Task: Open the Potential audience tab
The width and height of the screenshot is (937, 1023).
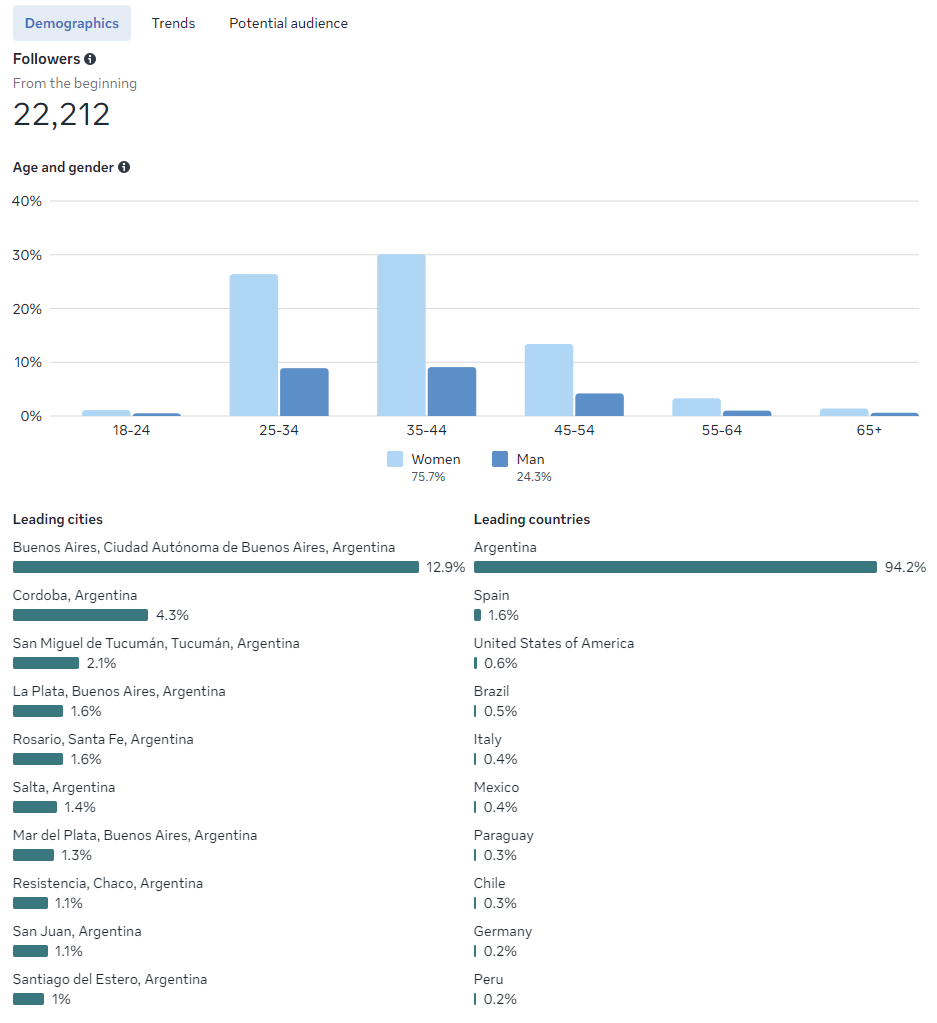Action: pos(288,23)
